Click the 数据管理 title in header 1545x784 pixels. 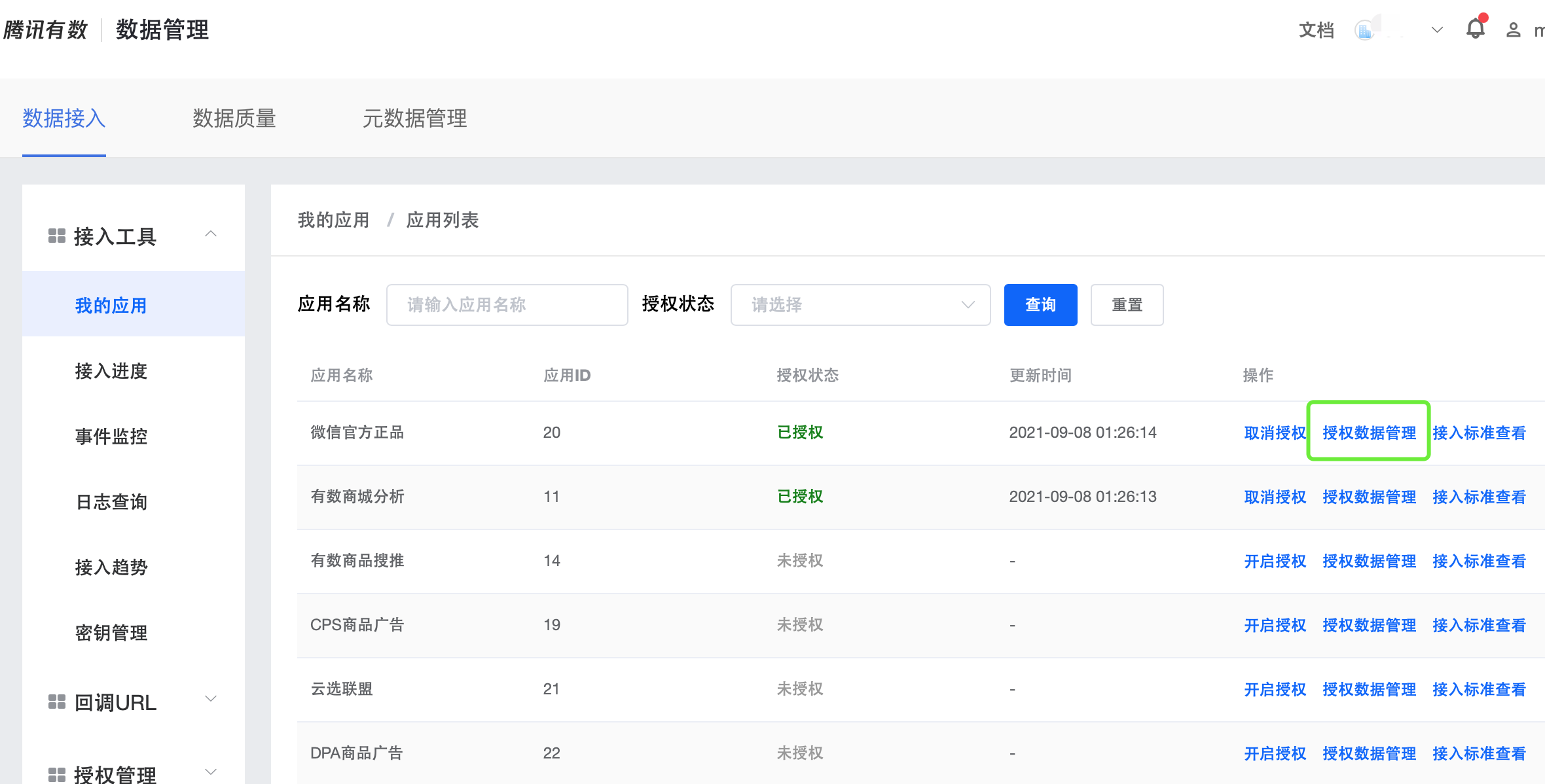162,30
